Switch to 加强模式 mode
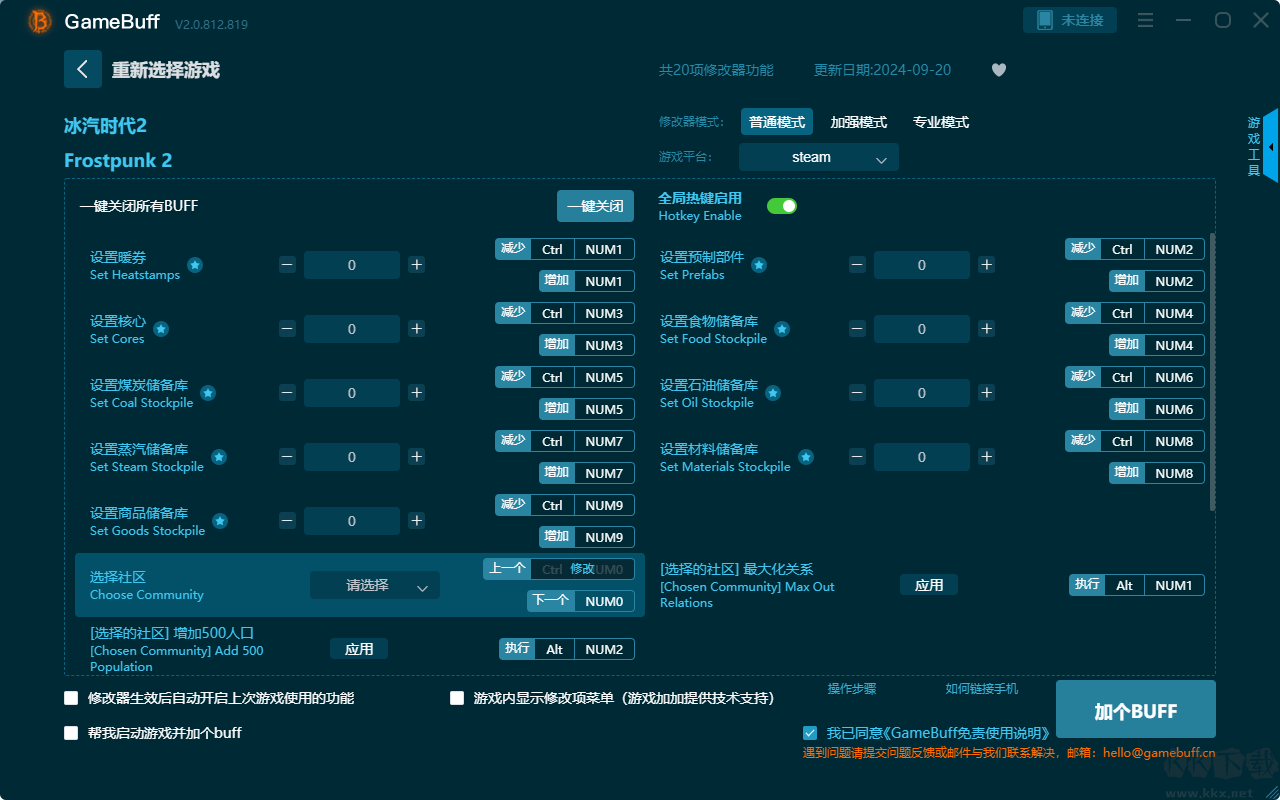Screen dimensions: 1280x800 tap(856, 121)
